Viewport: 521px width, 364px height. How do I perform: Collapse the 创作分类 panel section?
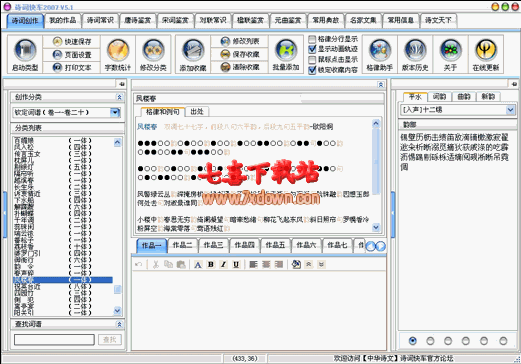click(x=119, y=97)
